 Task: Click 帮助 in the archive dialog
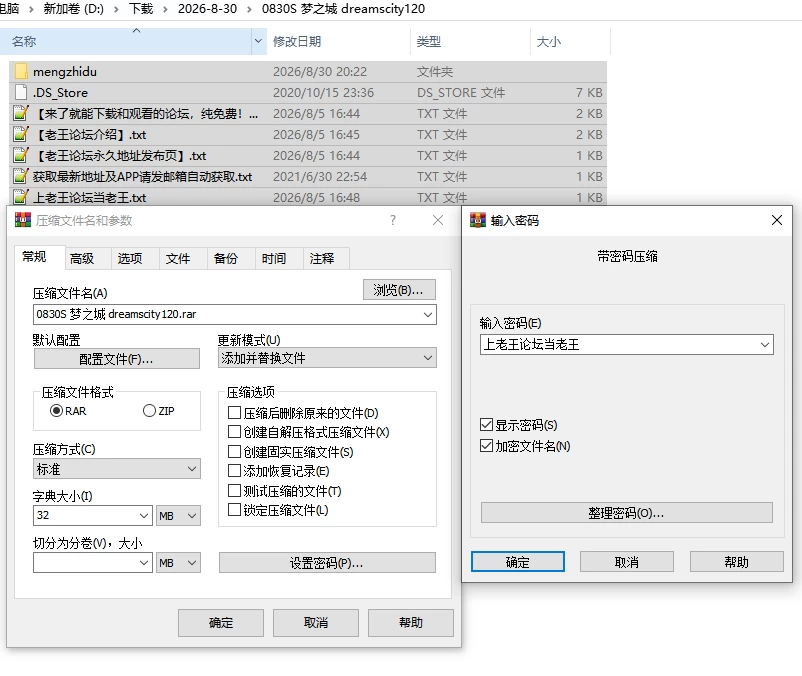[x=411, y=622]
